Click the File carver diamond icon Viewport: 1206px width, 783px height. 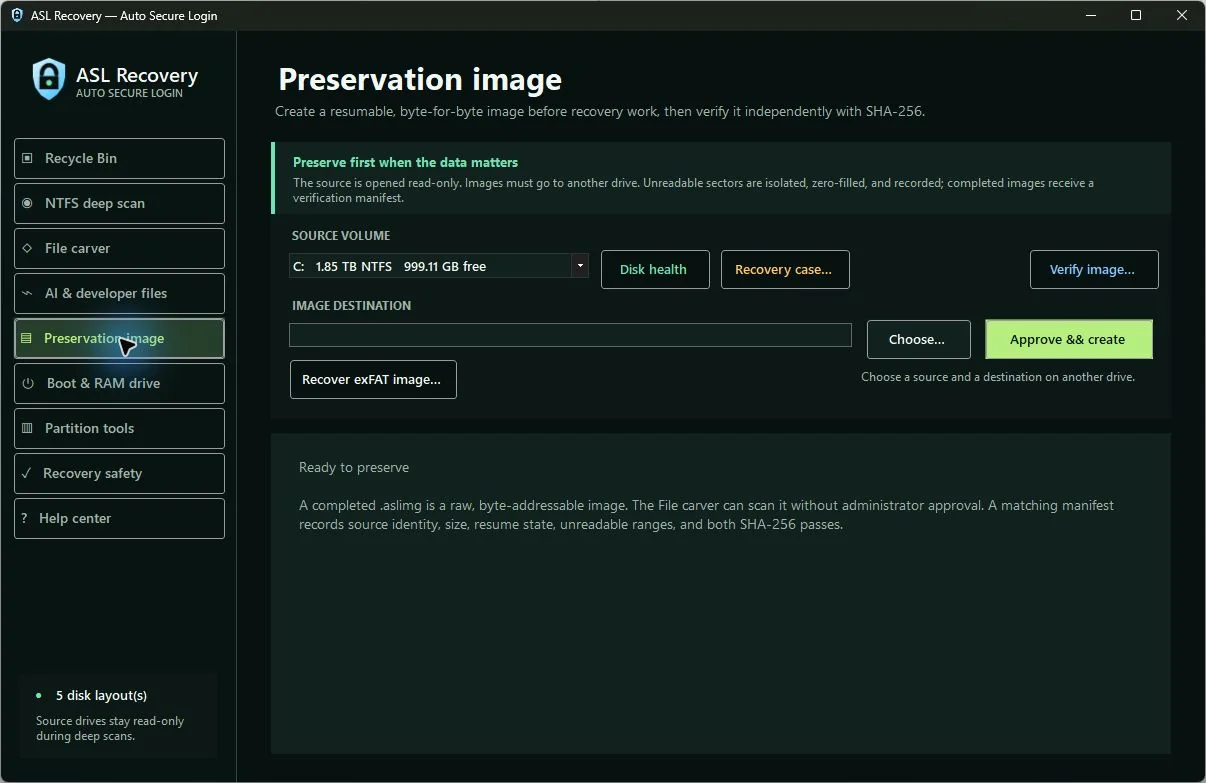click(27, 248)
